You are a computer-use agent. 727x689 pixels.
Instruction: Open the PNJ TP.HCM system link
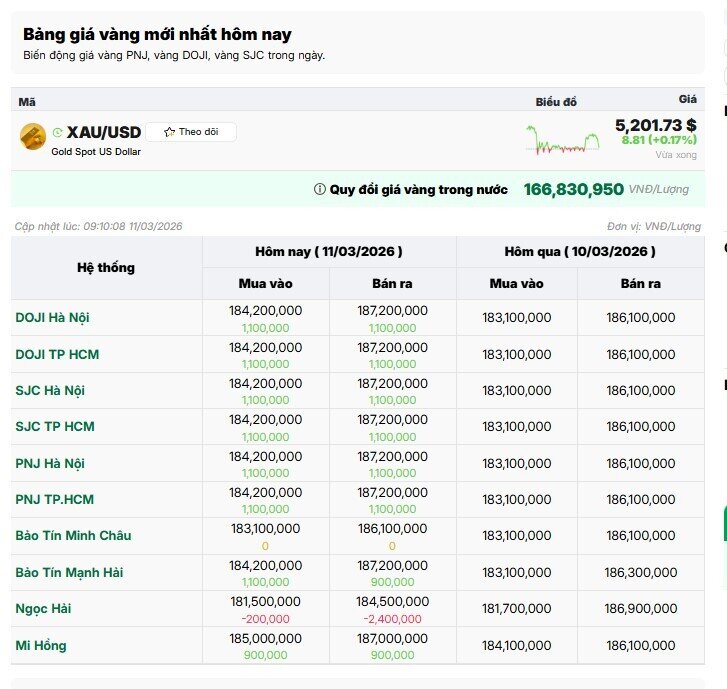tap(55, 499)
